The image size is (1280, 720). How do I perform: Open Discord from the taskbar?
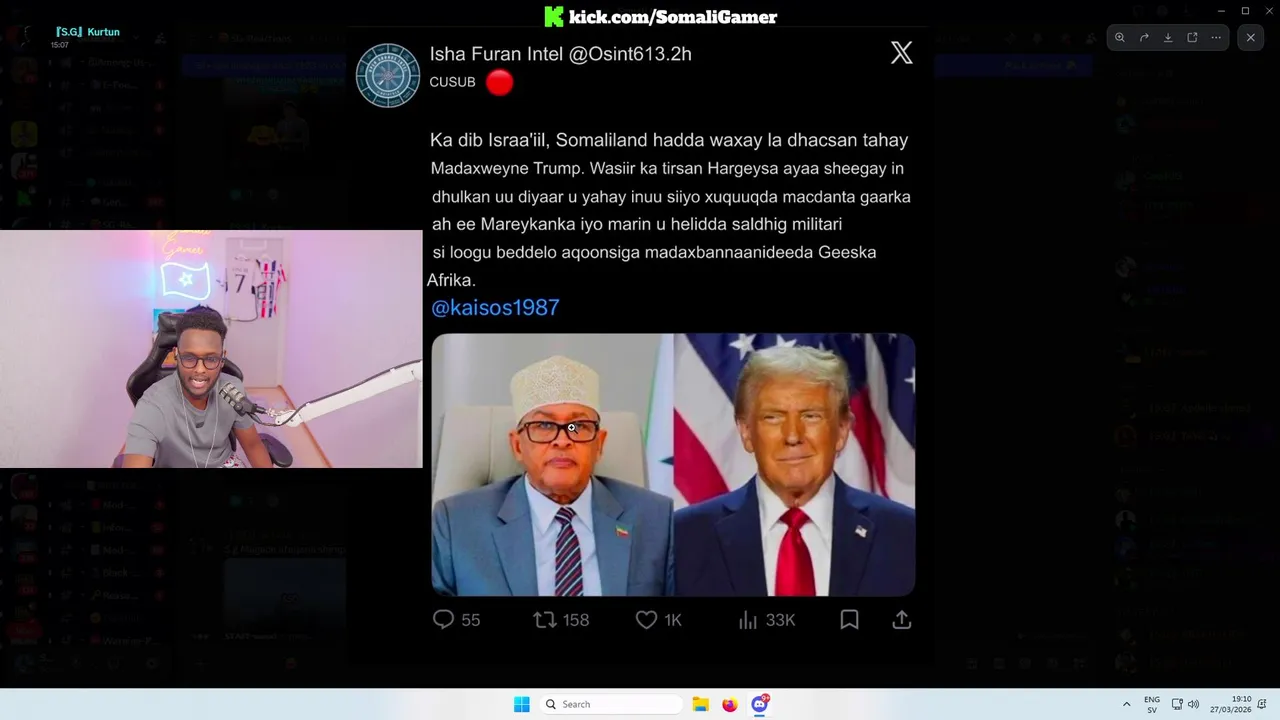(x=759, y=704)
